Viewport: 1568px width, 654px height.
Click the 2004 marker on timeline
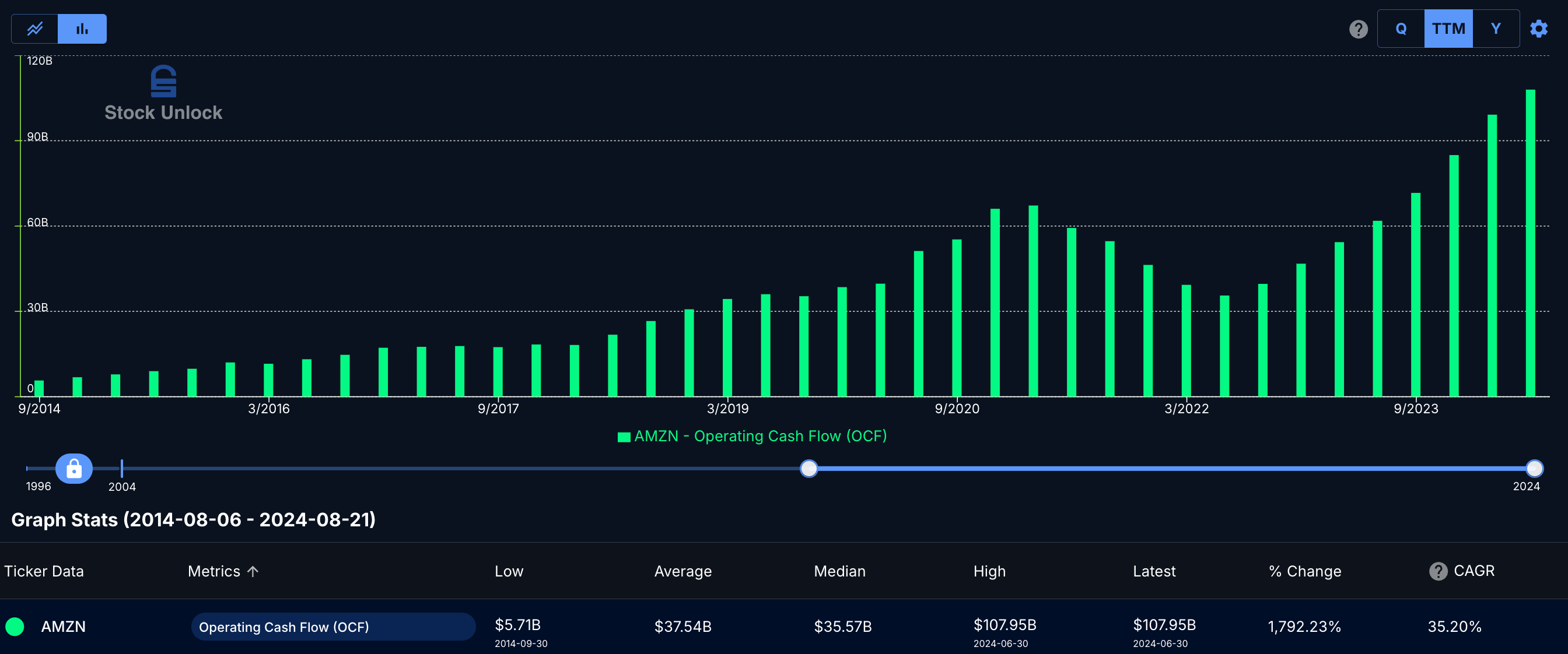click(122, 469)
